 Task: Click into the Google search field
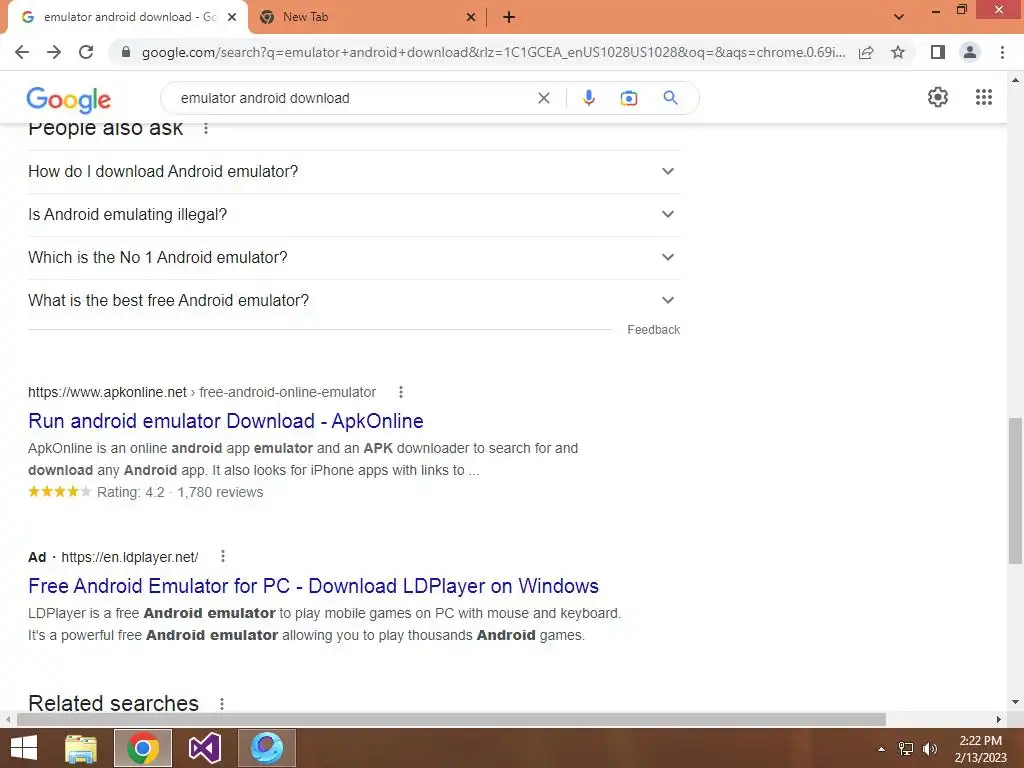(x=353, y=98)
